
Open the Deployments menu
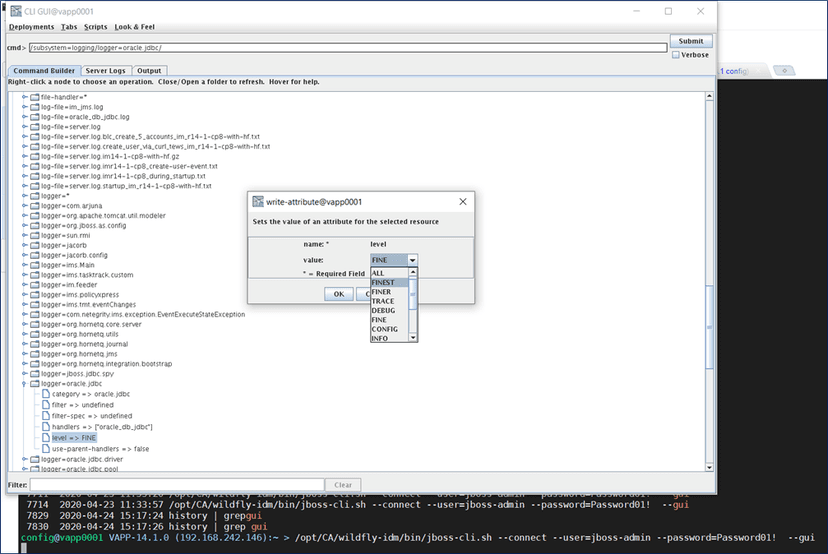31,27
